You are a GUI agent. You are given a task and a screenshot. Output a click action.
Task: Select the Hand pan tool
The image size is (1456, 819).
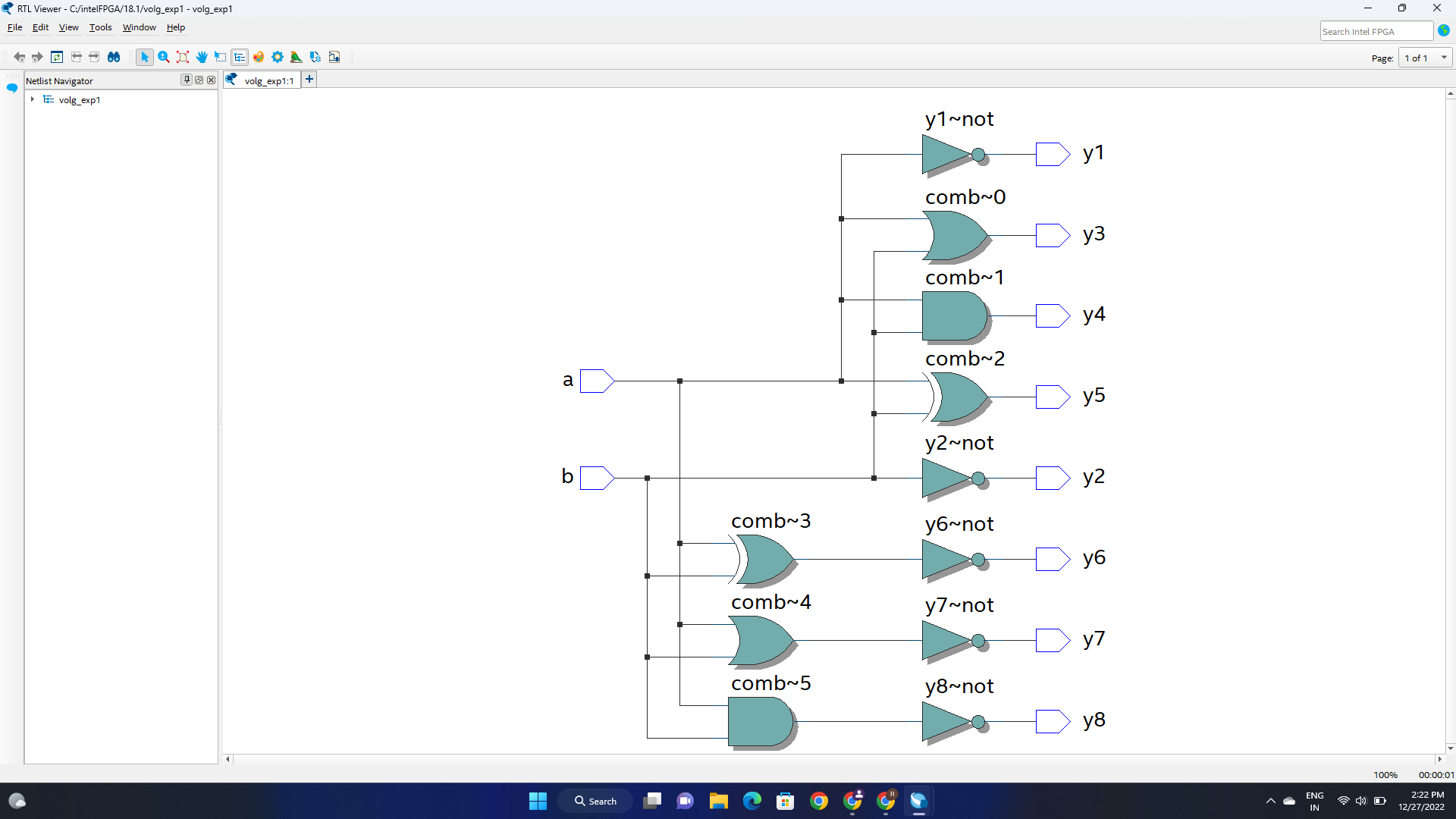tap(202, 57)
